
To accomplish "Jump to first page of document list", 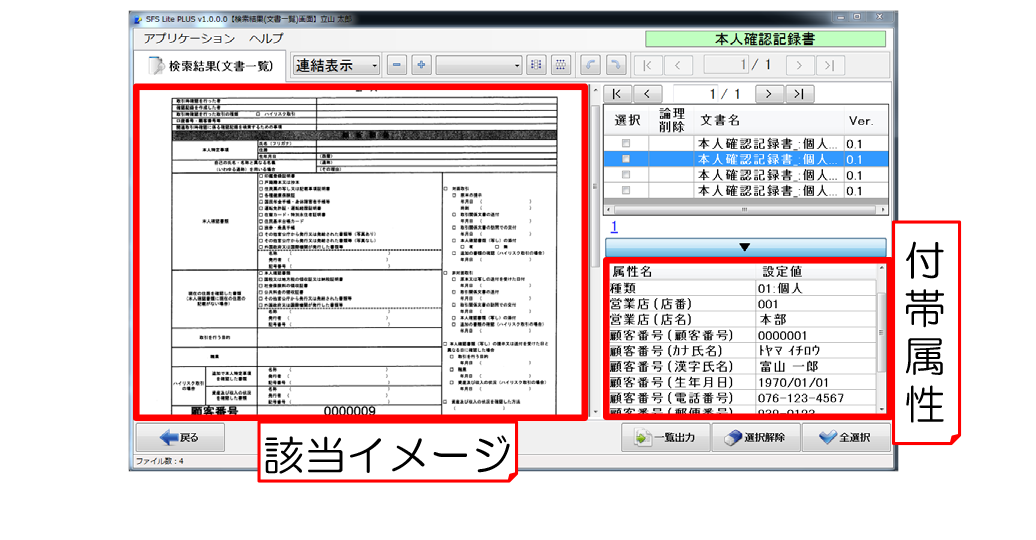I will click(x=617, y=94).
